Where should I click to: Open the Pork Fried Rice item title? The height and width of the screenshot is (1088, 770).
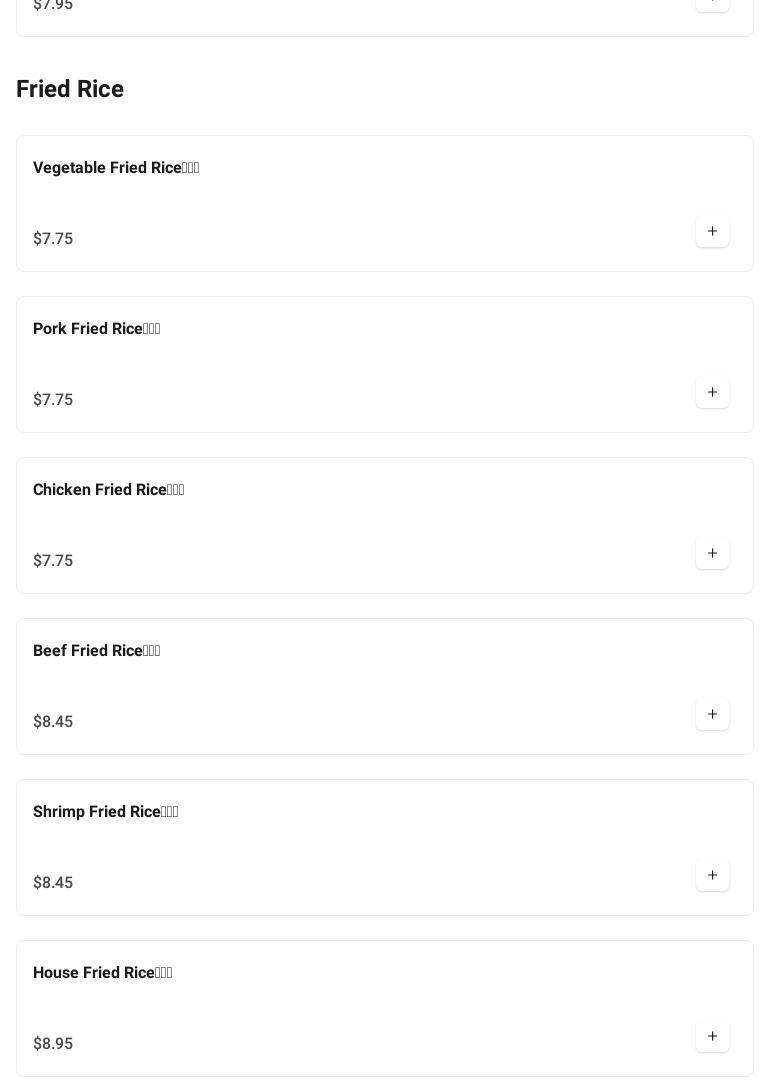click(96, 329)
